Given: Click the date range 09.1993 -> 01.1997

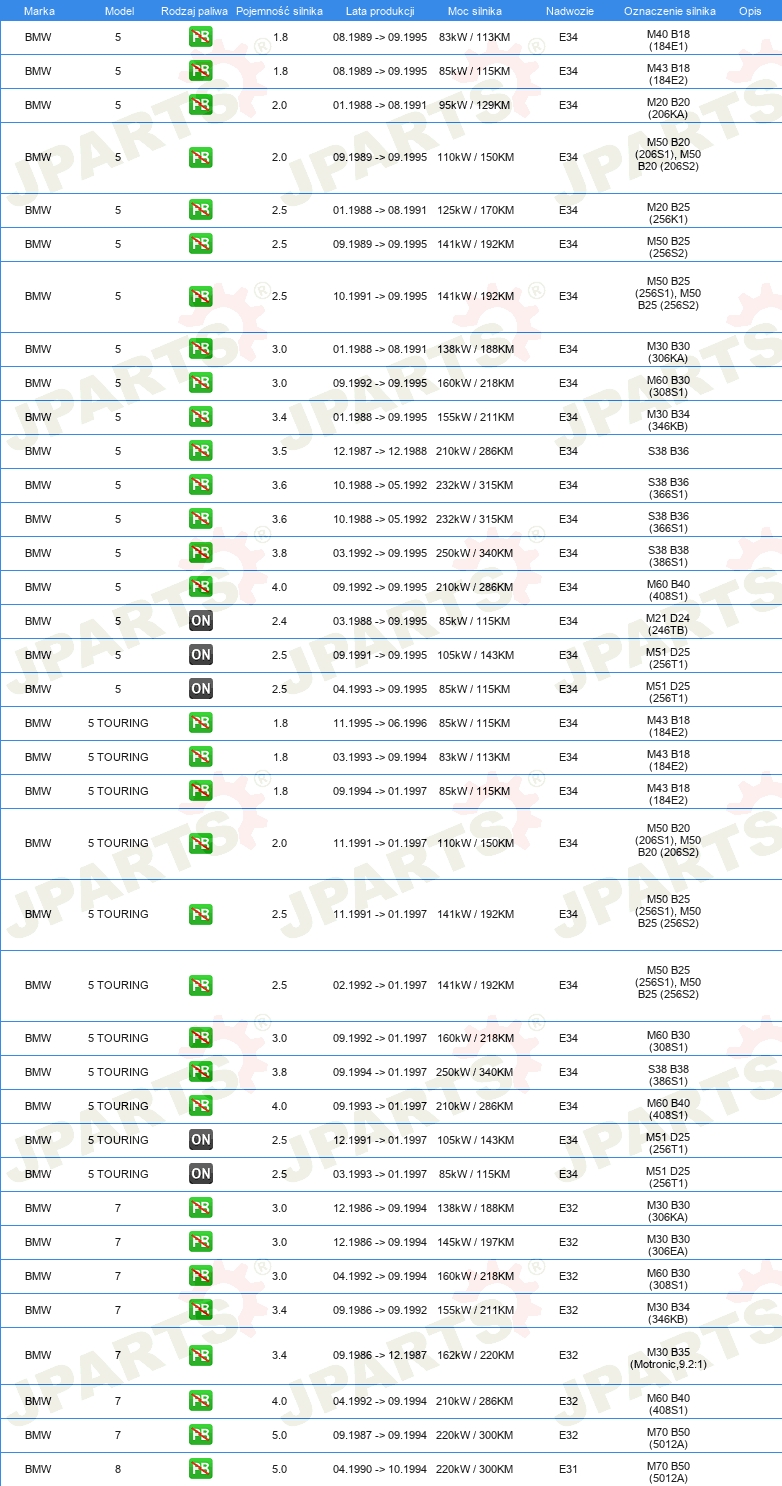Looking at the screenshot, I should pos(380,1106).
